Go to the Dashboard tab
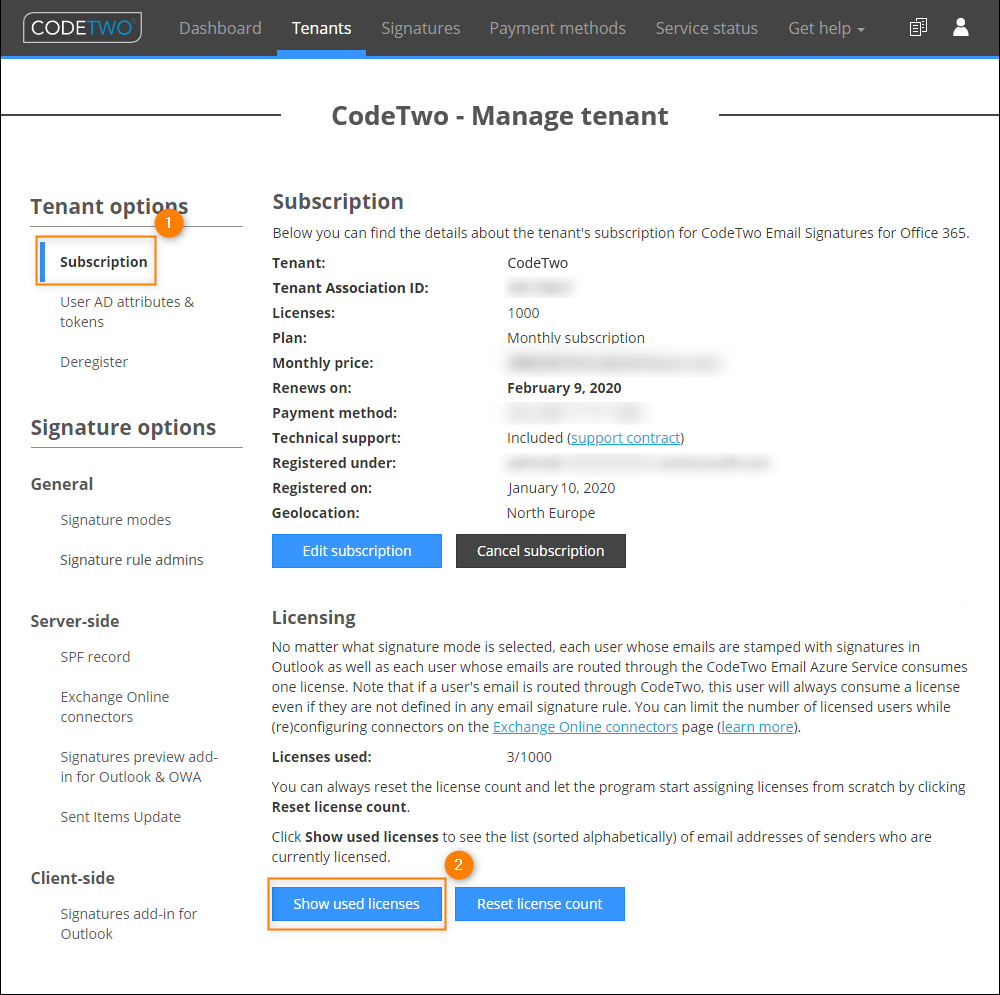 tap(220, 28)
